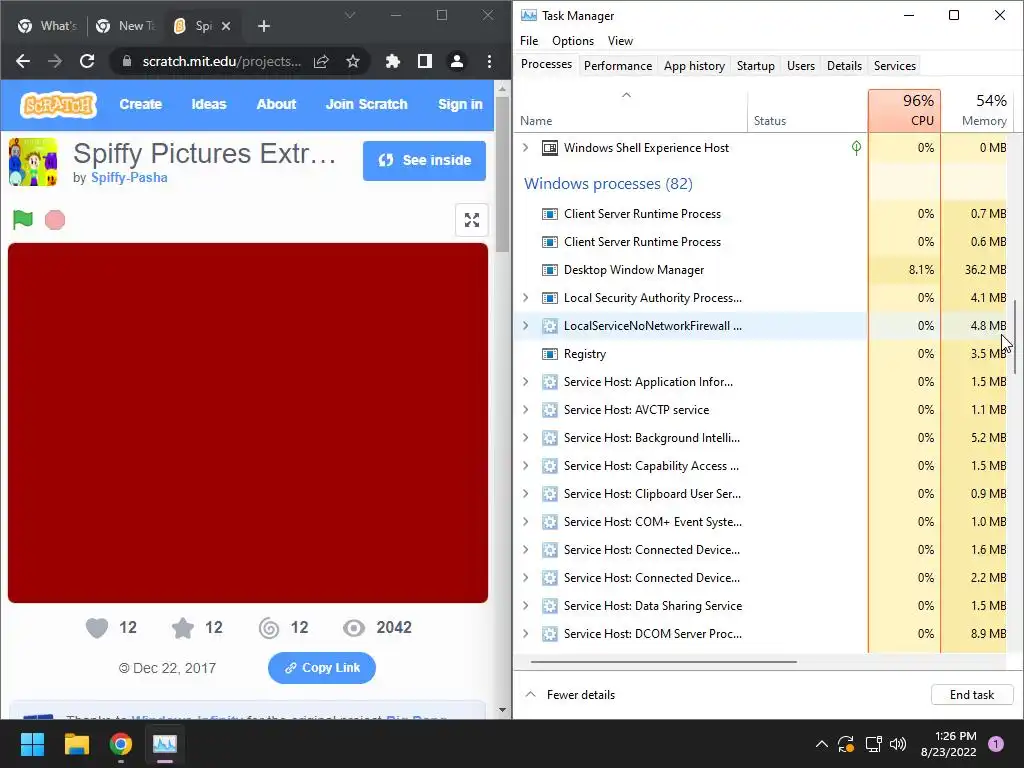Switch to App history tab
The width and height of the screenshot is (1024, 768).
coord(694,66)
